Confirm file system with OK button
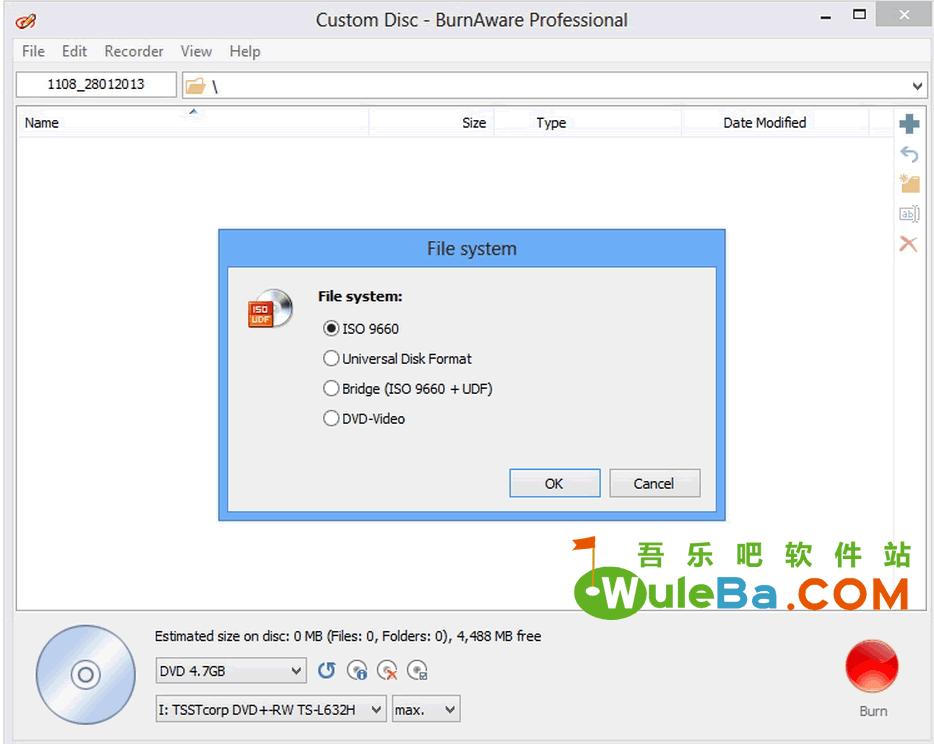934x744 pixels. (555, 483)
